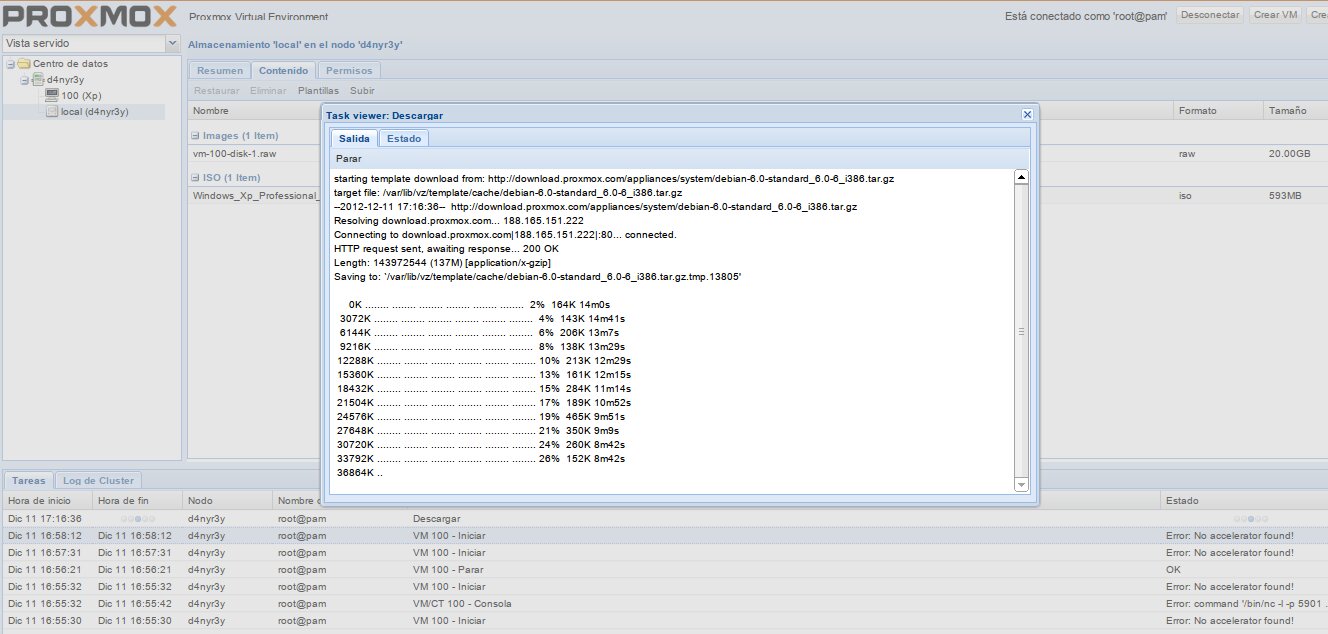Select the Salida tab in Task viewer
Image resolution: width=1328 pixels, height=634 pixels.
[x=354, y=138]
